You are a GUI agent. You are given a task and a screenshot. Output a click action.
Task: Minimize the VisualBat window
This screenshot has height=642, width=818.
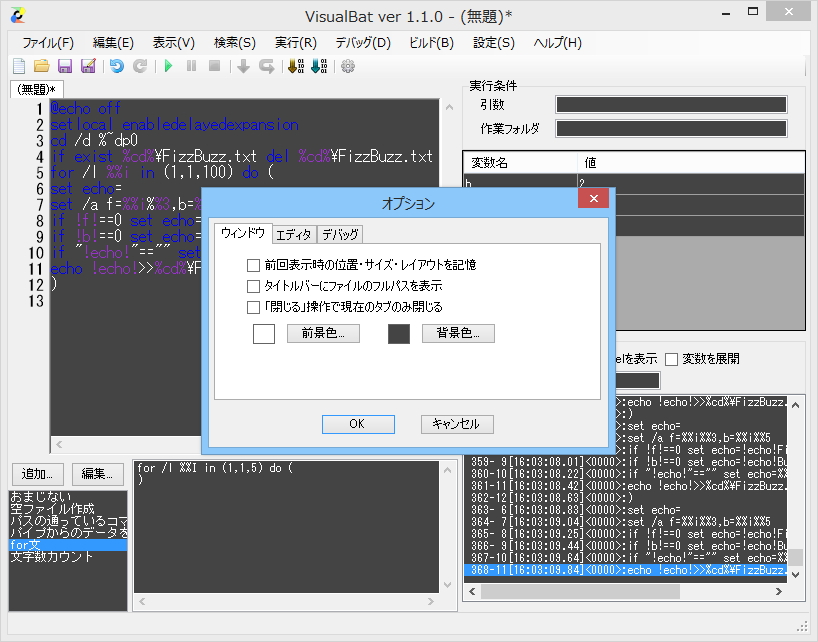pos(726,13)
